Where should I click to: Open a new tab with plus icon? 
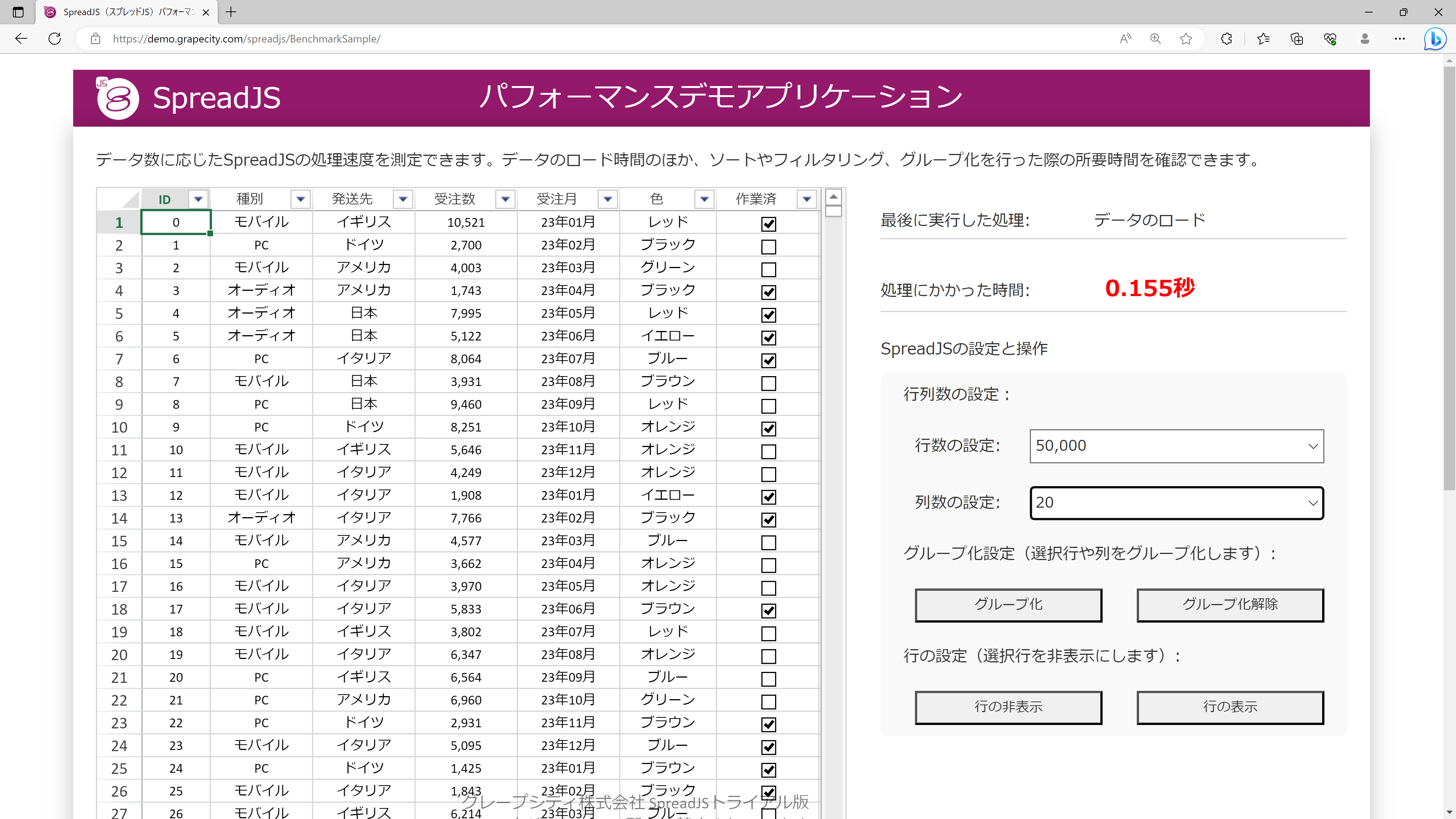coord(231,12)
